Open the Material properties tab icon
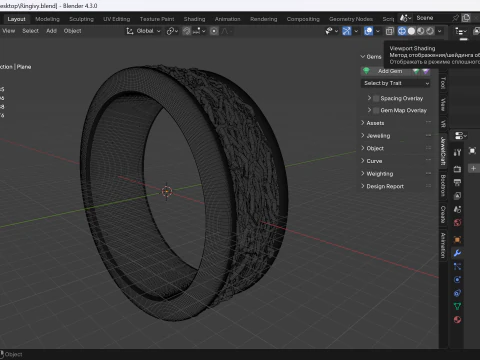This screenshot has height=360, width=480. point(457,320)
